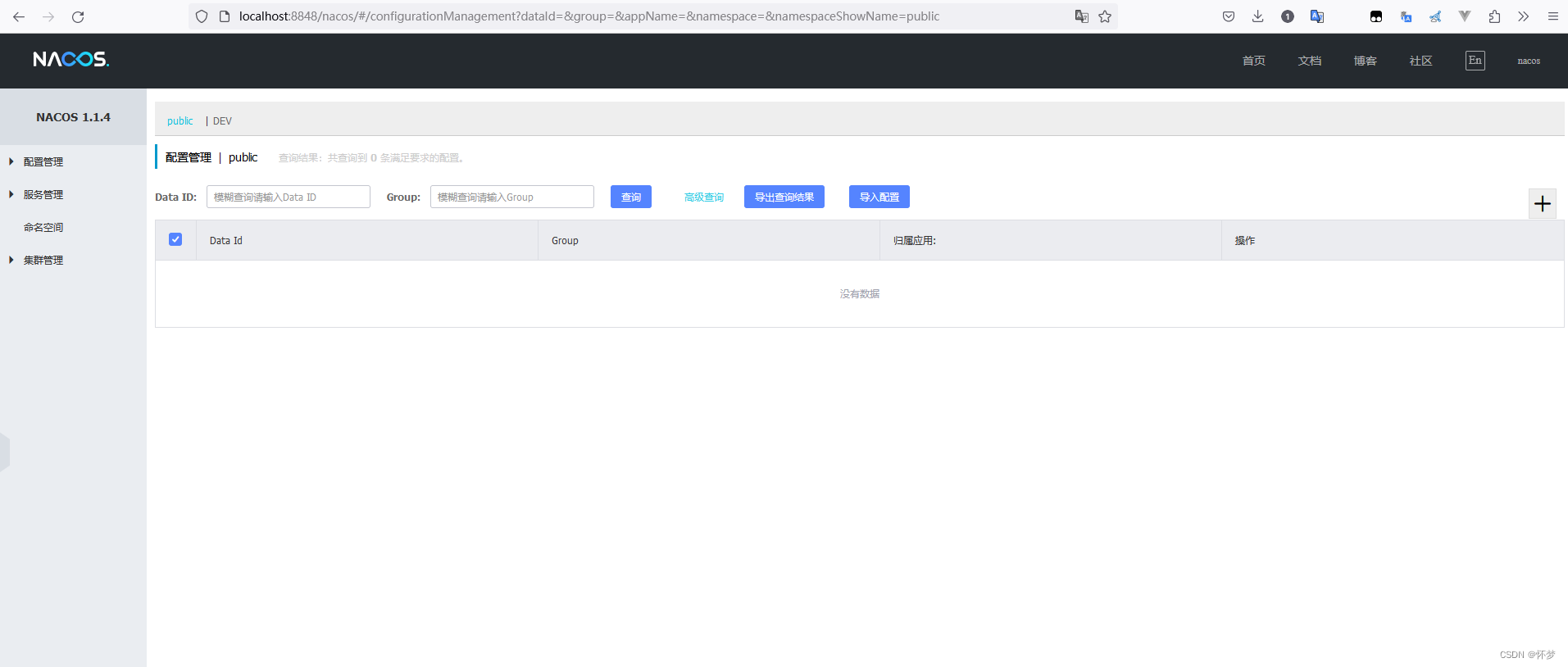Screen dimensions: 1568x667
Task: Click the downward triangle extension icon
Action: pyautogui.click(x=1465, y=16)
